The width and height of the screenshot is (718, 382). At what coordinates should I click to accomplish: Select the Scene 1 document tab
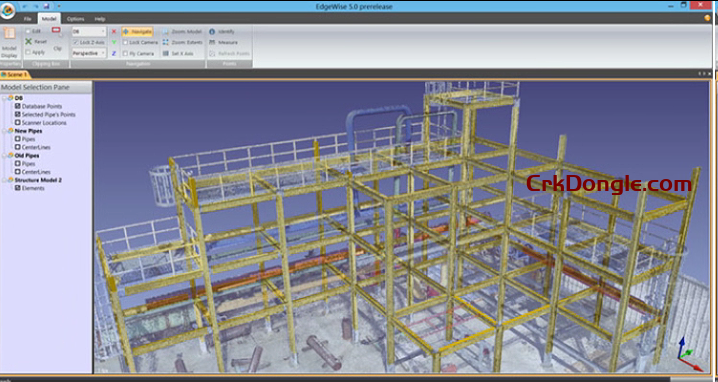pos(15,74)
